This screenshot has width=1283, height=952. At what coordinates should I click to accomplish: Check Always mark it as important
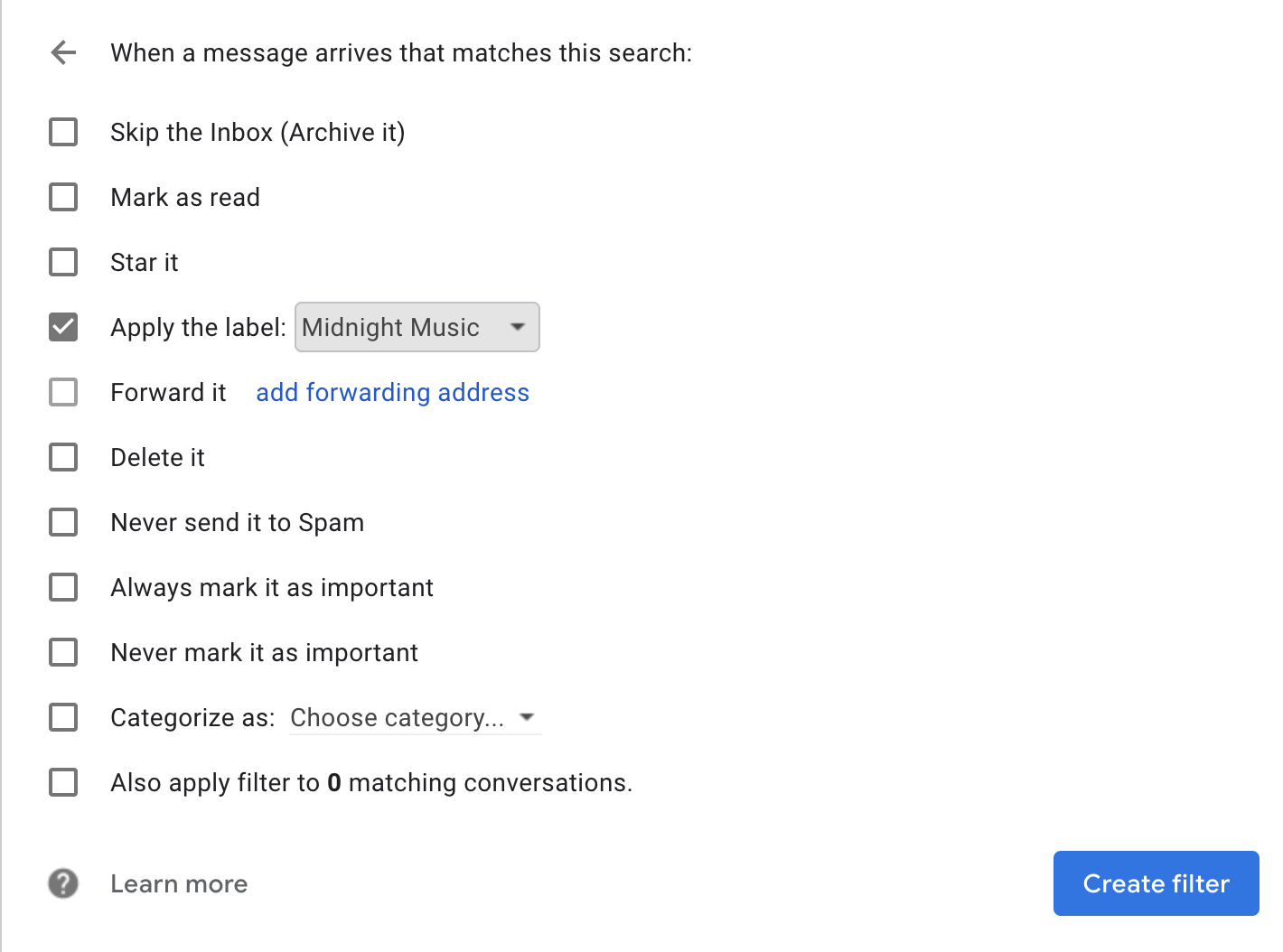63,587
